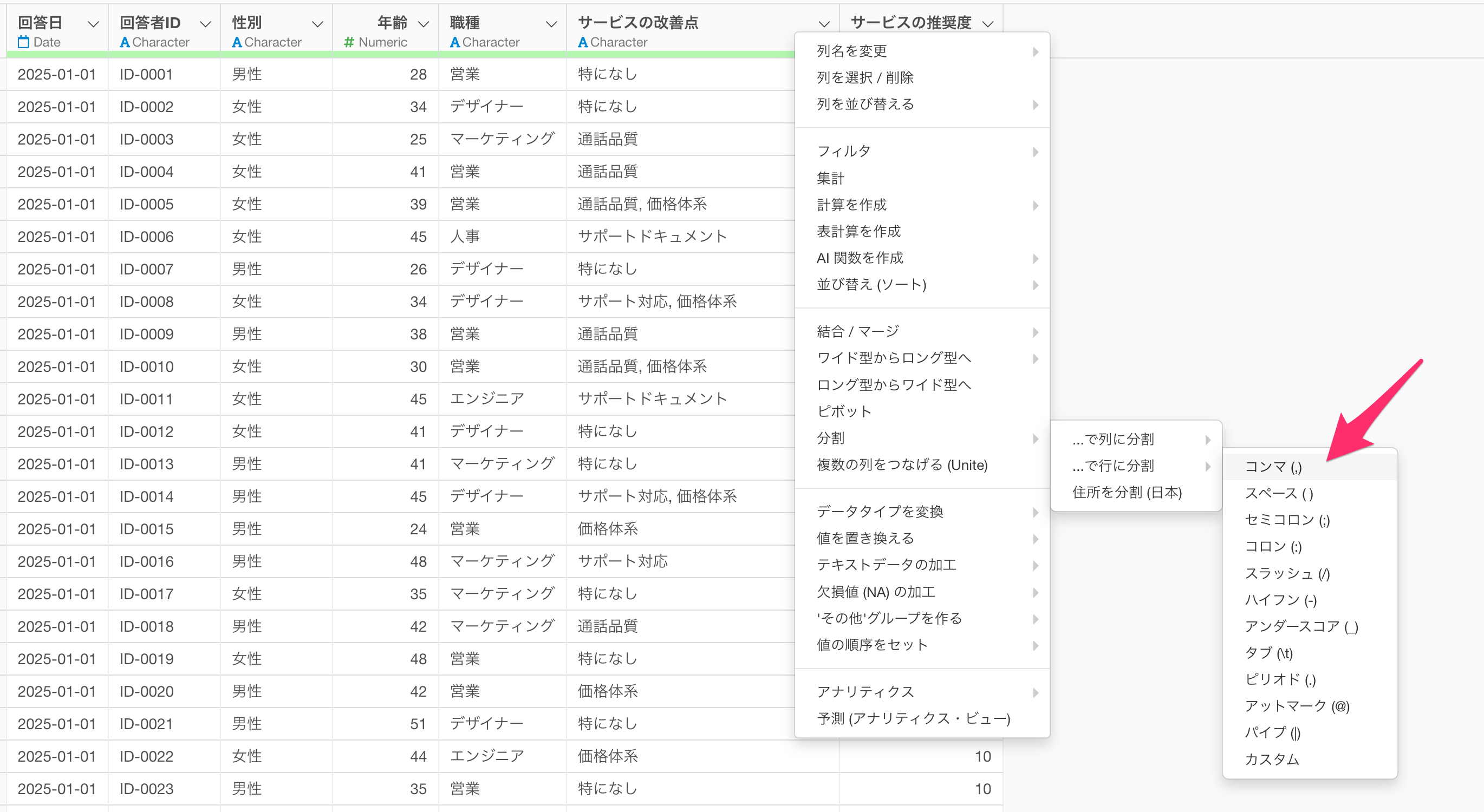This screenshot has height=812, width=1484.
Task: Click the Character type icon under 性別
Action: tap(236, 42)
